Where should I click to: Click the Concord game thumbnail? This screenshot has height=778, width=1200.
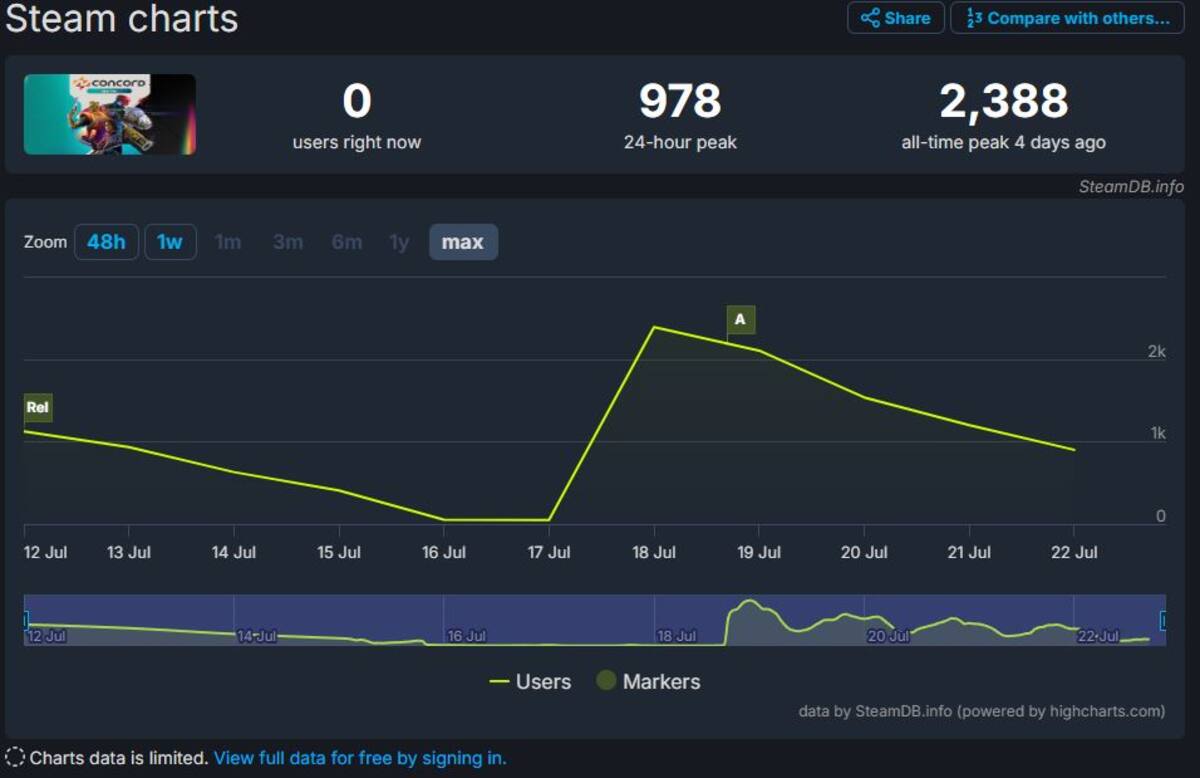pos(110,114)
